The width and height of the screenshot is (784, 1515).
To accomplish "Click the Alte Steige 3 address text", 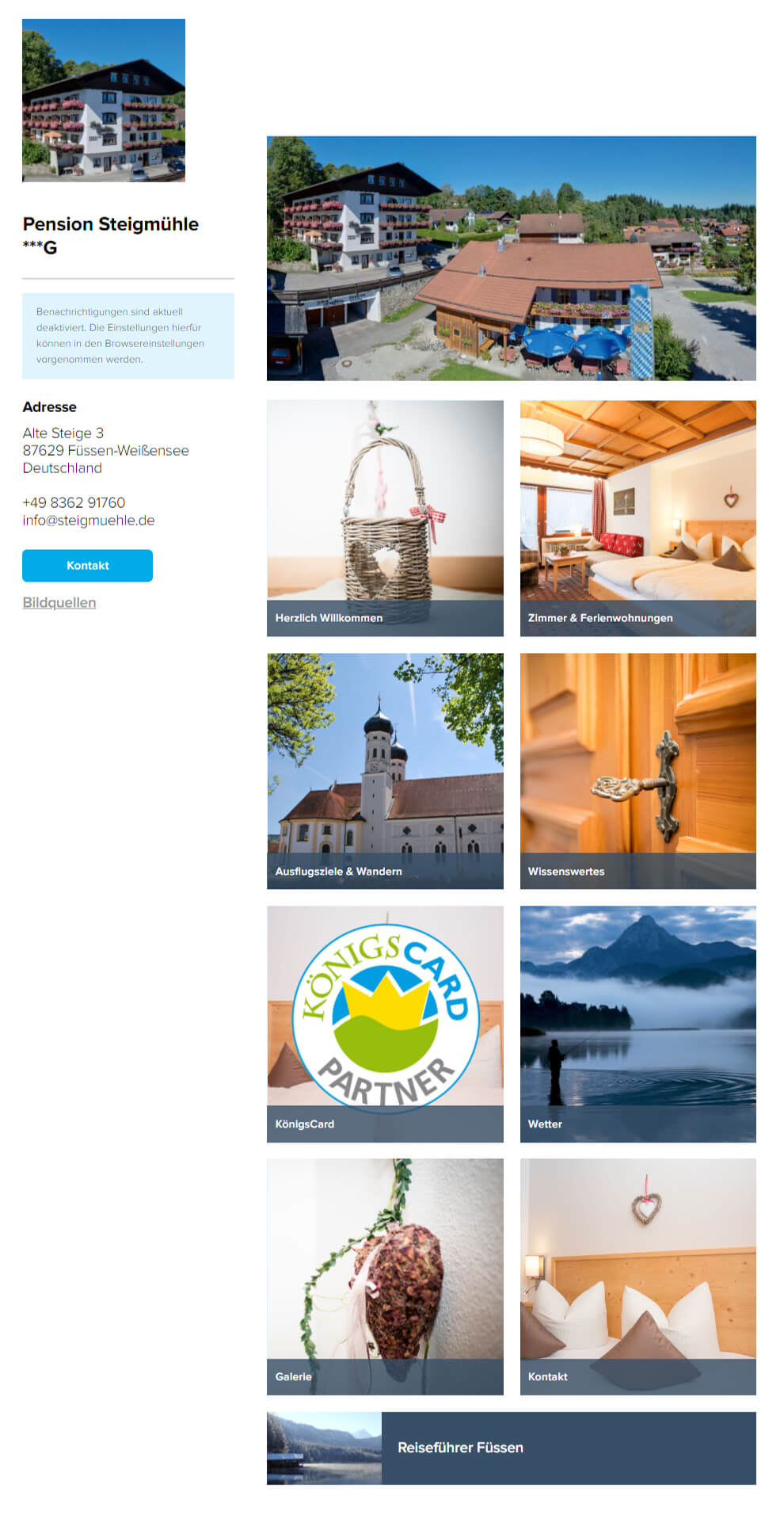I will tap(63, 433).
